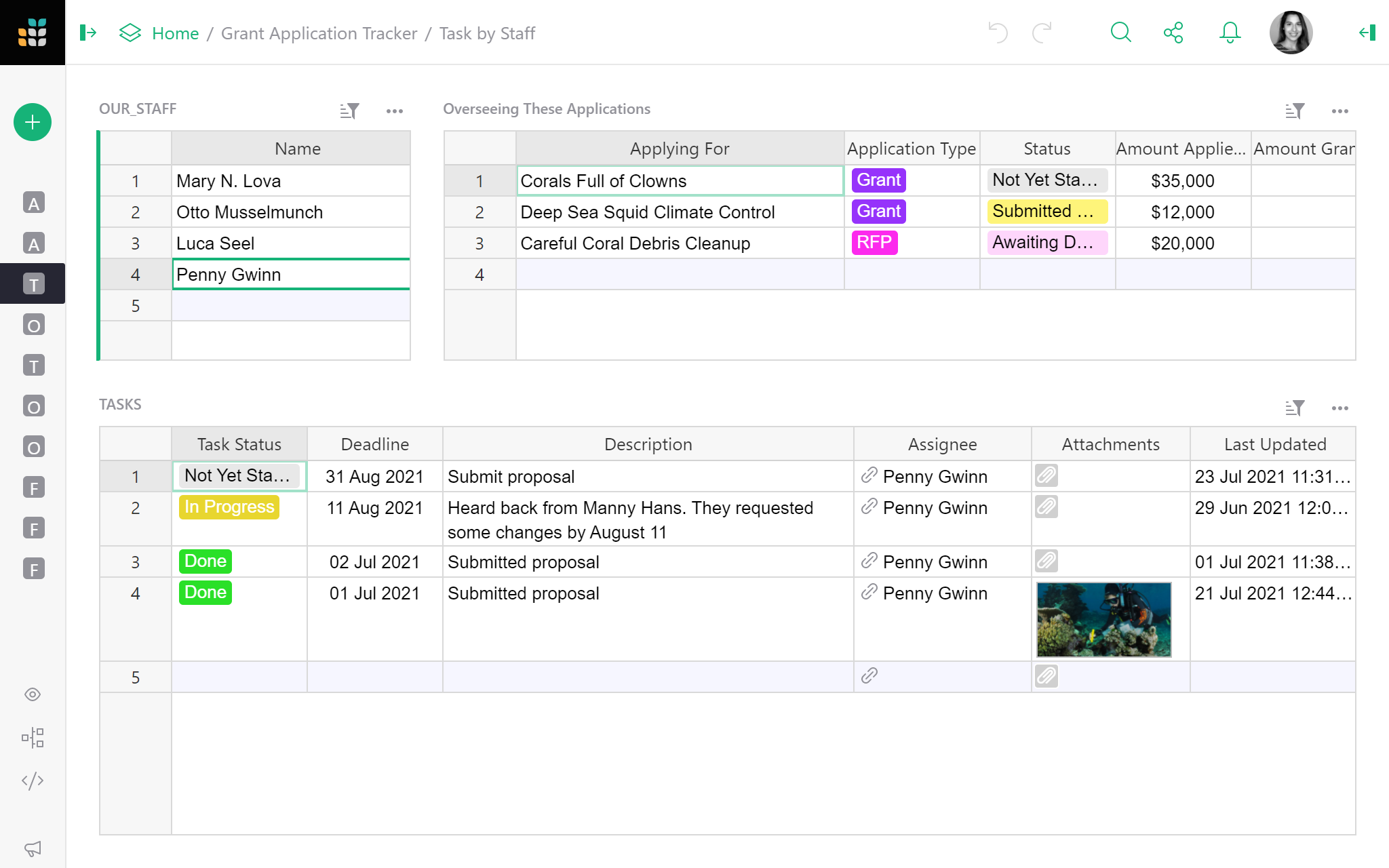
Task: Click the sidebar diagram/hierarchy icon
Action: [x=32, y=739]
